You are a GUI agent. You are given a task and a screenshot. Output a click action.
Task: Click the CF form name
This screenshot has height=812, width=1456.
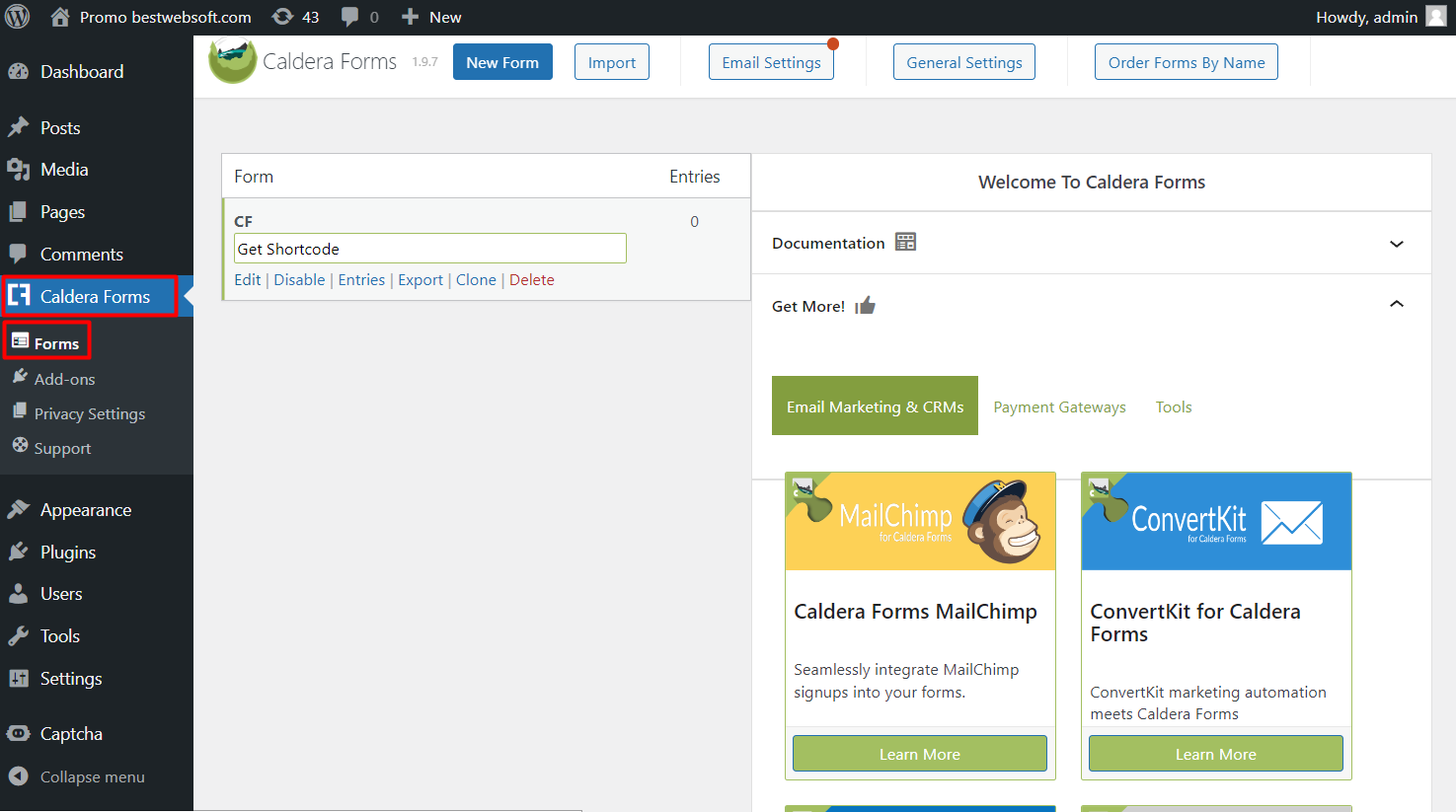pos(243,221)
